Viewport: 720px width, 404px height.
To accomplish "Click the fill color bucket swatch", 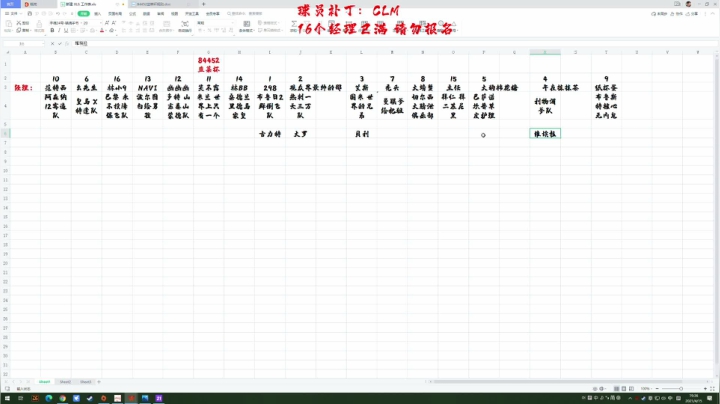I will pos(93,30).
